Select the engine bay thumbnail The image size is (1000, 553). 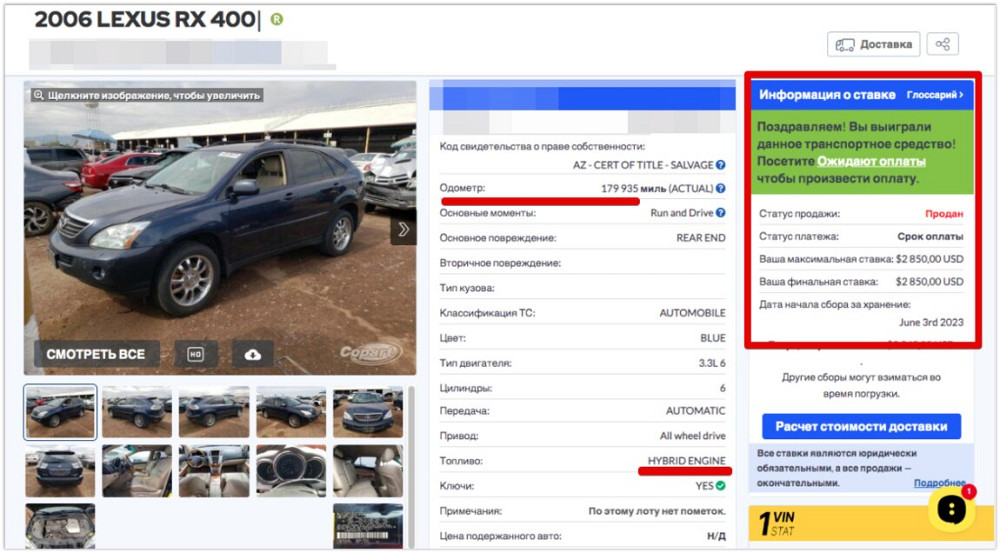(60, 527)
